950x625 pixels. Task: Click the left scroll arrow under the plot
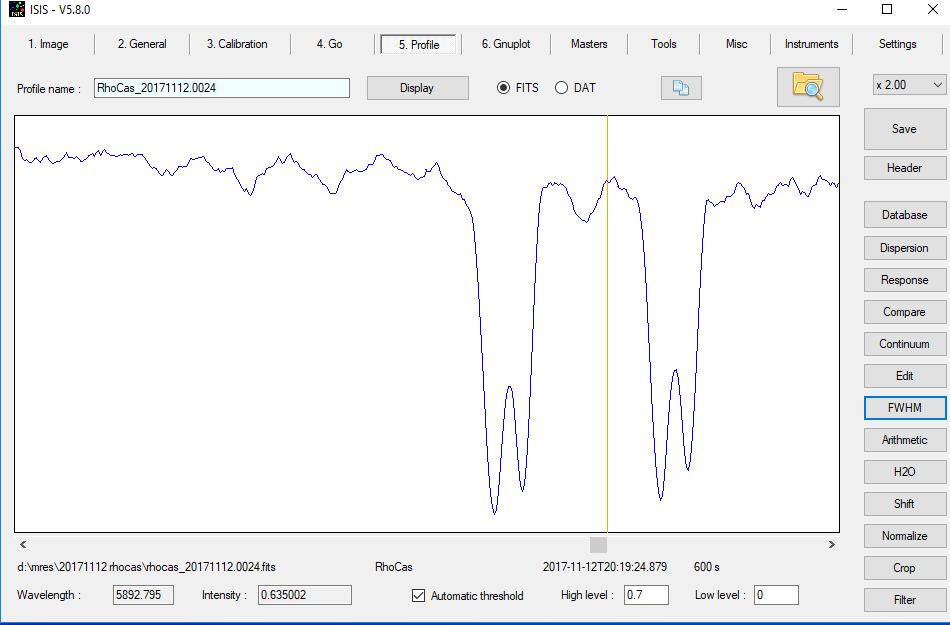(x=22, y=545)
